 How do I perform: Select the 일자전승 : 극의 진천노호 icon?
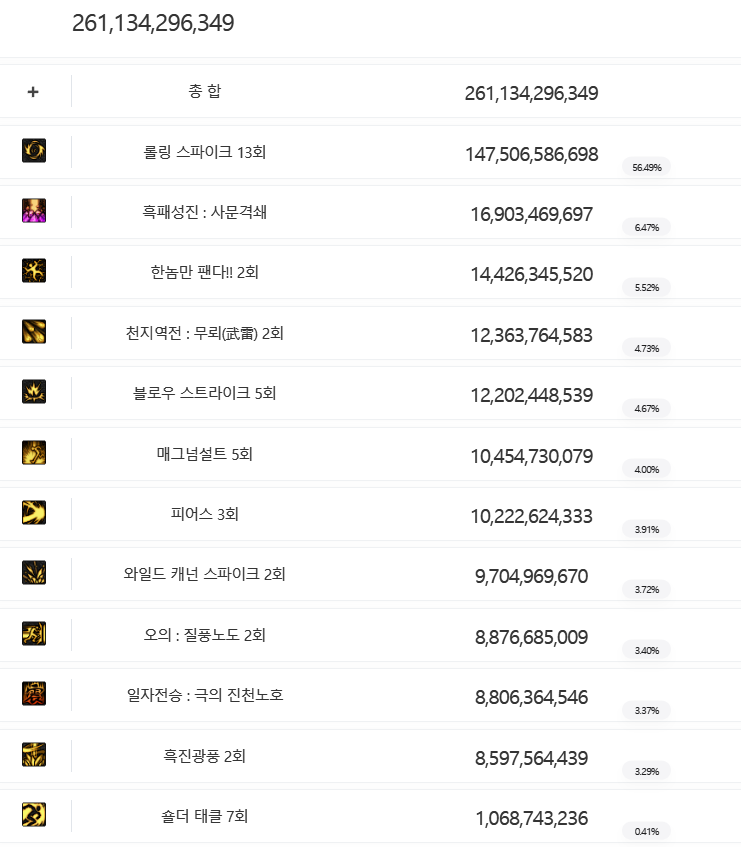pyautogui.click(x=34, y=694)
